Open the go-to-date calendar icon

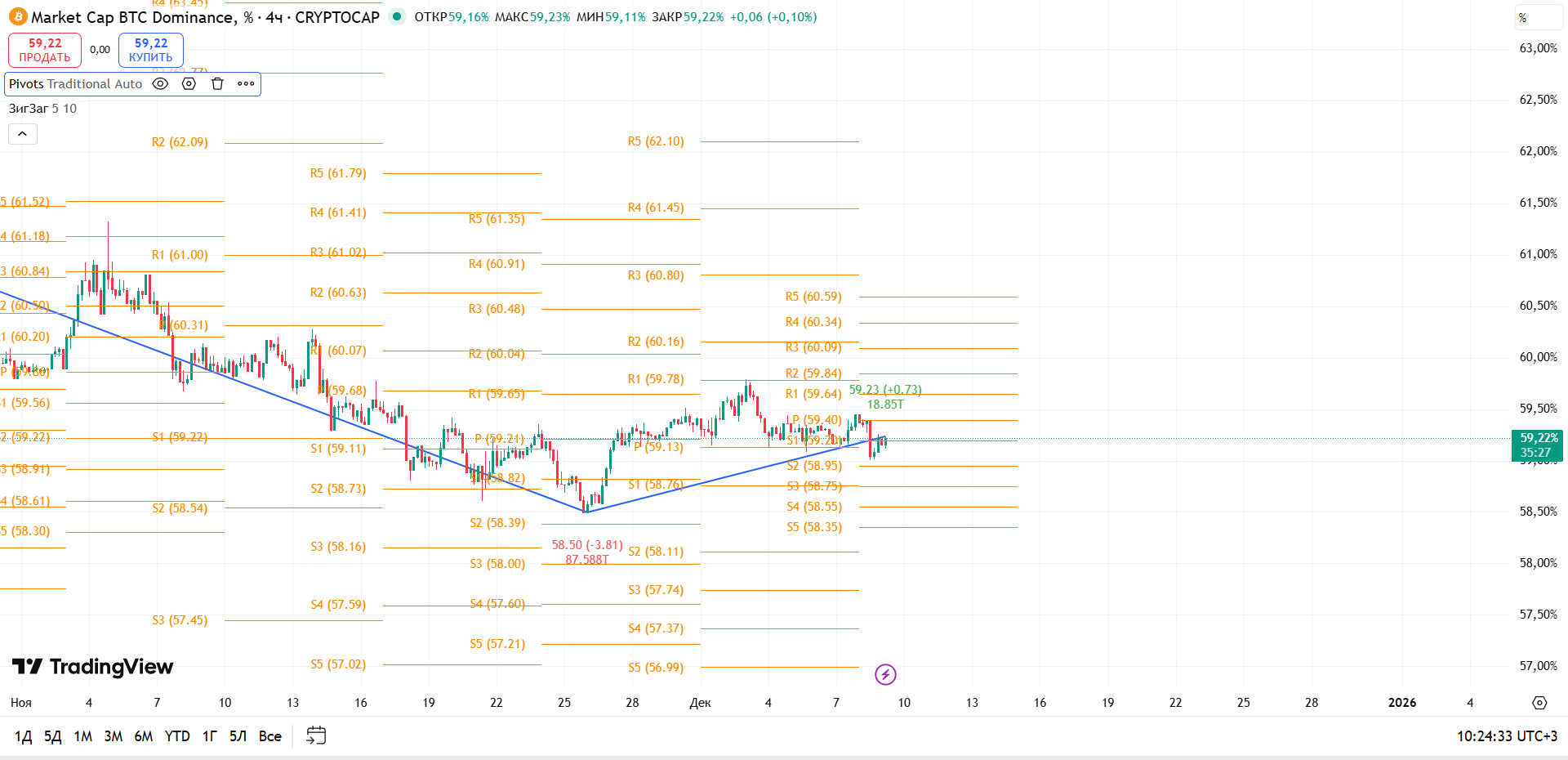pyautogui.click(x=315, y=735)
